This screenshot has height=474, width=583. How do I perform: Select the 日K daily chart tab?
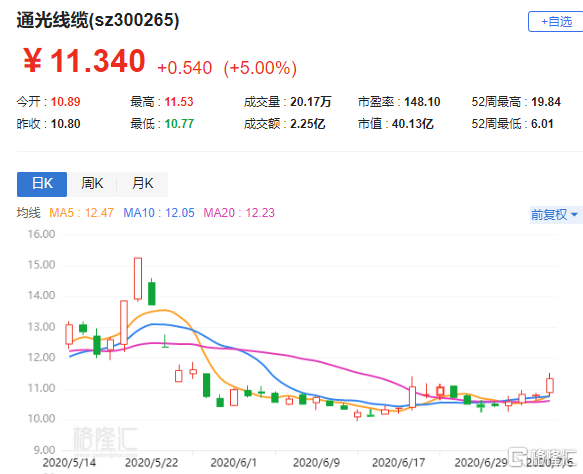point(42,184)
